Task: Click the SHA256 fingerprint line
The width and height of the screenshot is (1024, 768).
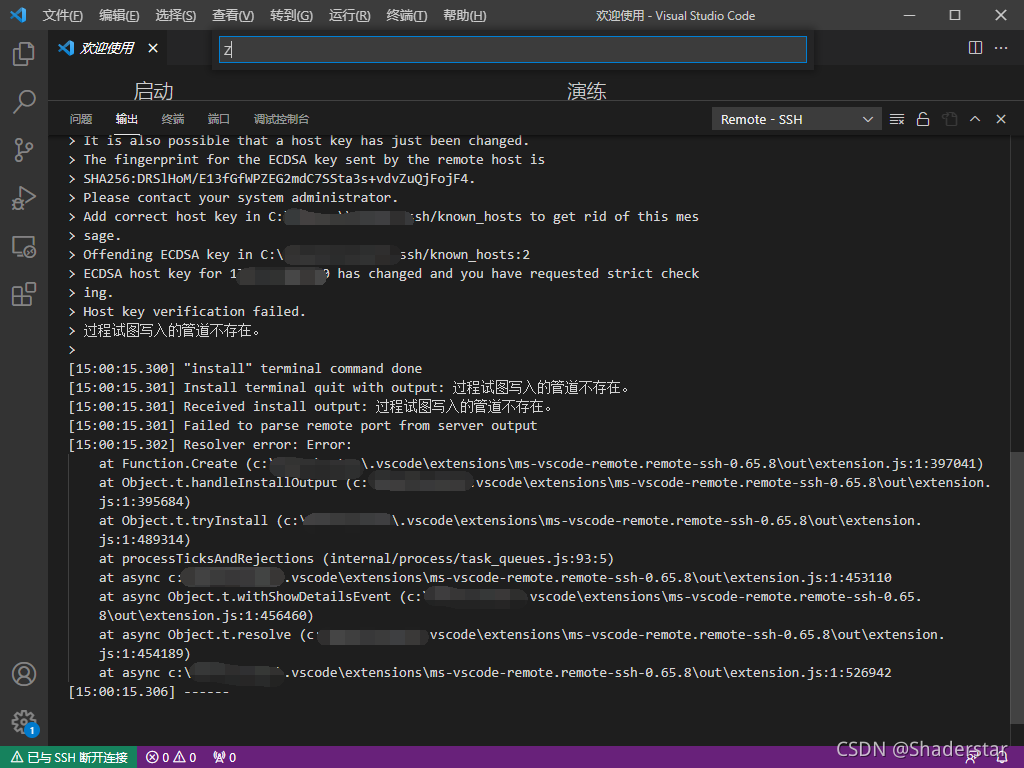Action: coord(279,178)
